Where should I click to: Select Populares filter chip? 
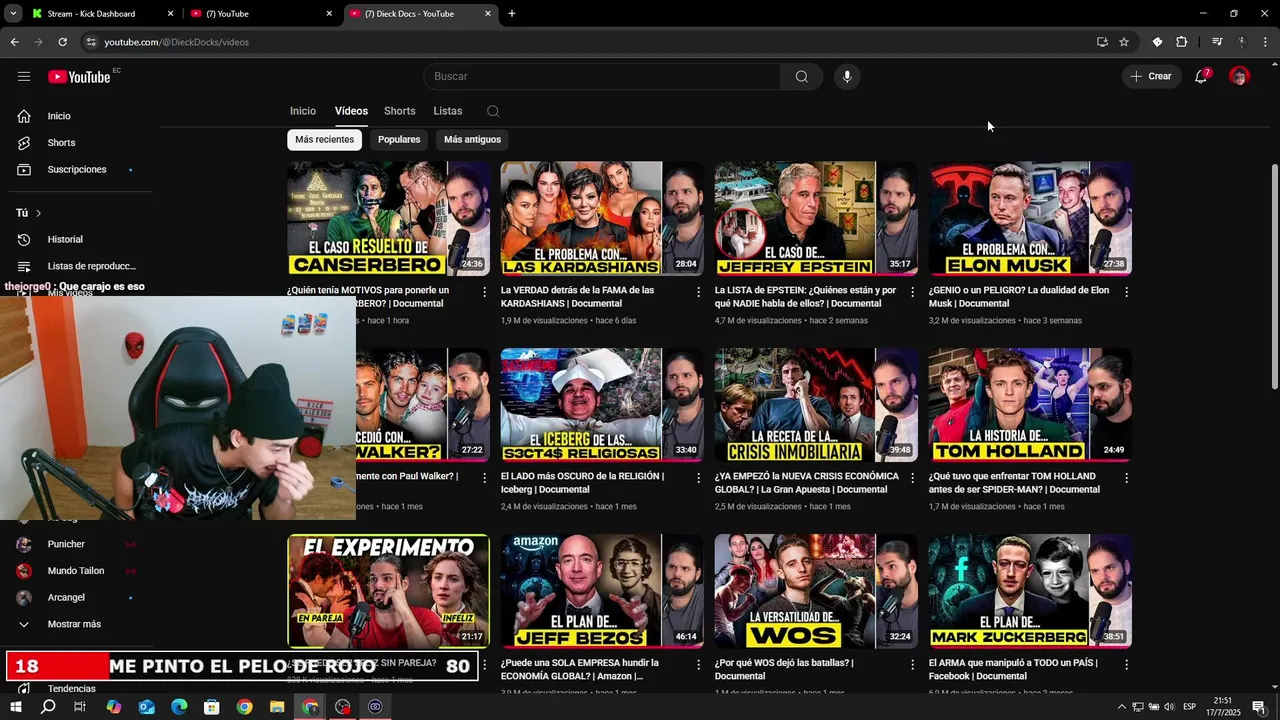point(399,140)
